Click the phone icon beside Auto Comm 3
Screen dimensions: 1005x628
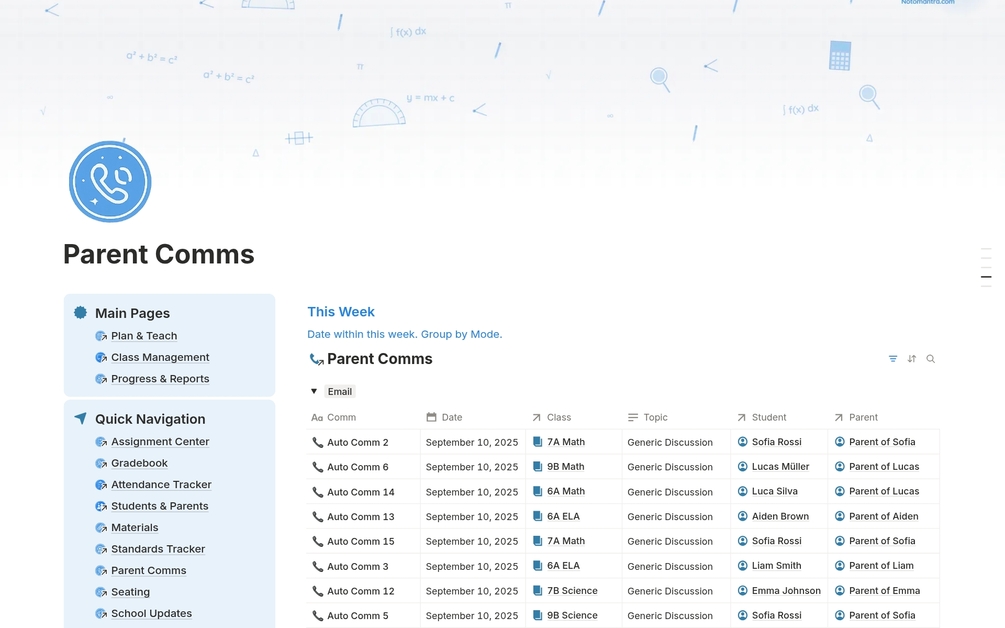tap(317, 566)
